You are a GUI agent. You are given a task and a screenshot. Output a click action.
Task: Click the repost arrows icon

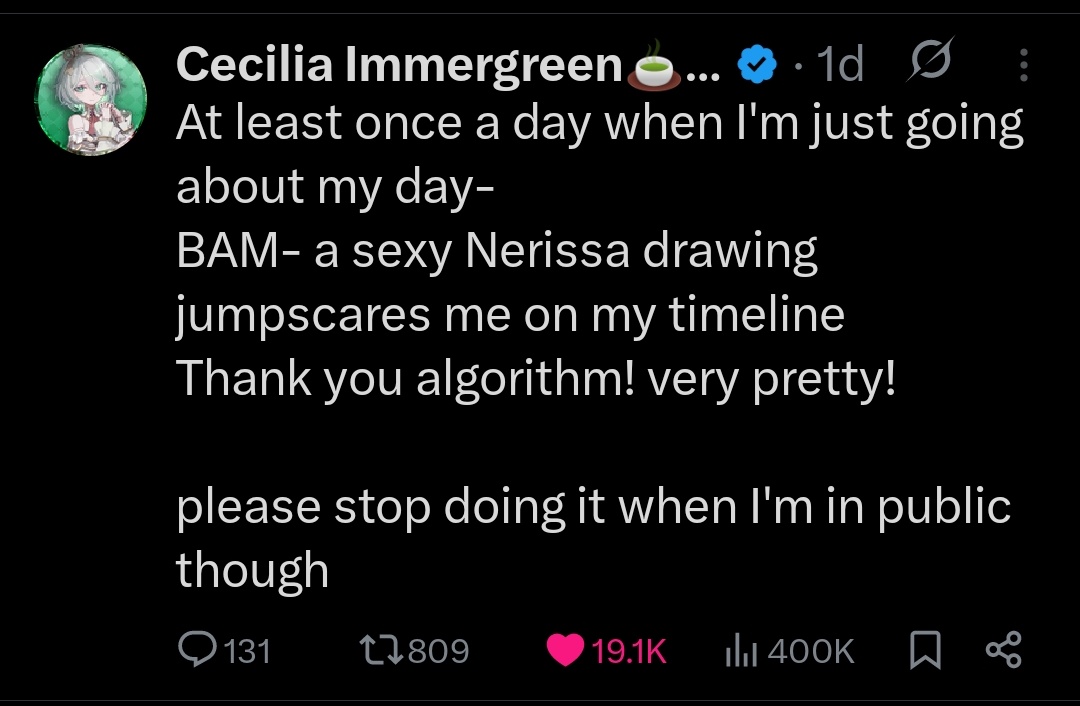click(380, 651)
